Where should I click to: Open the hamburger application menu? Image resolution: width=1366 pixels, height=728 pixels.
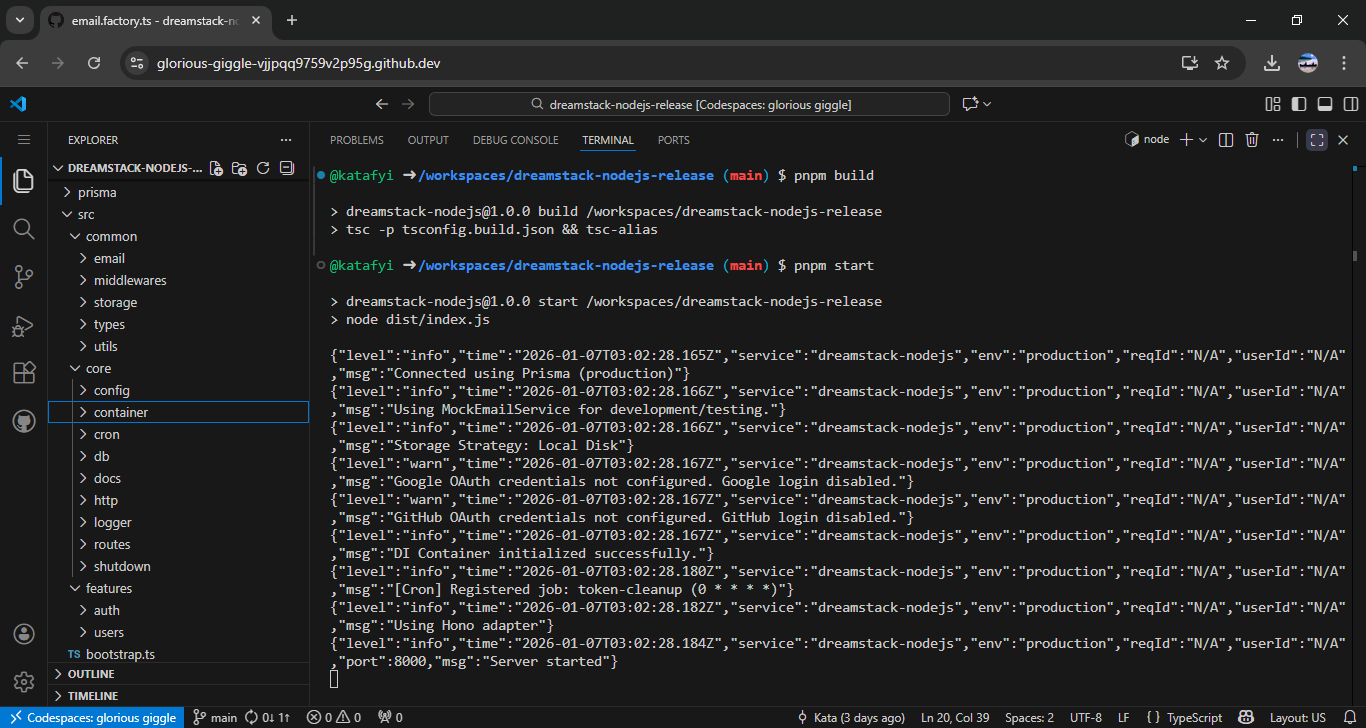(24, 140)
